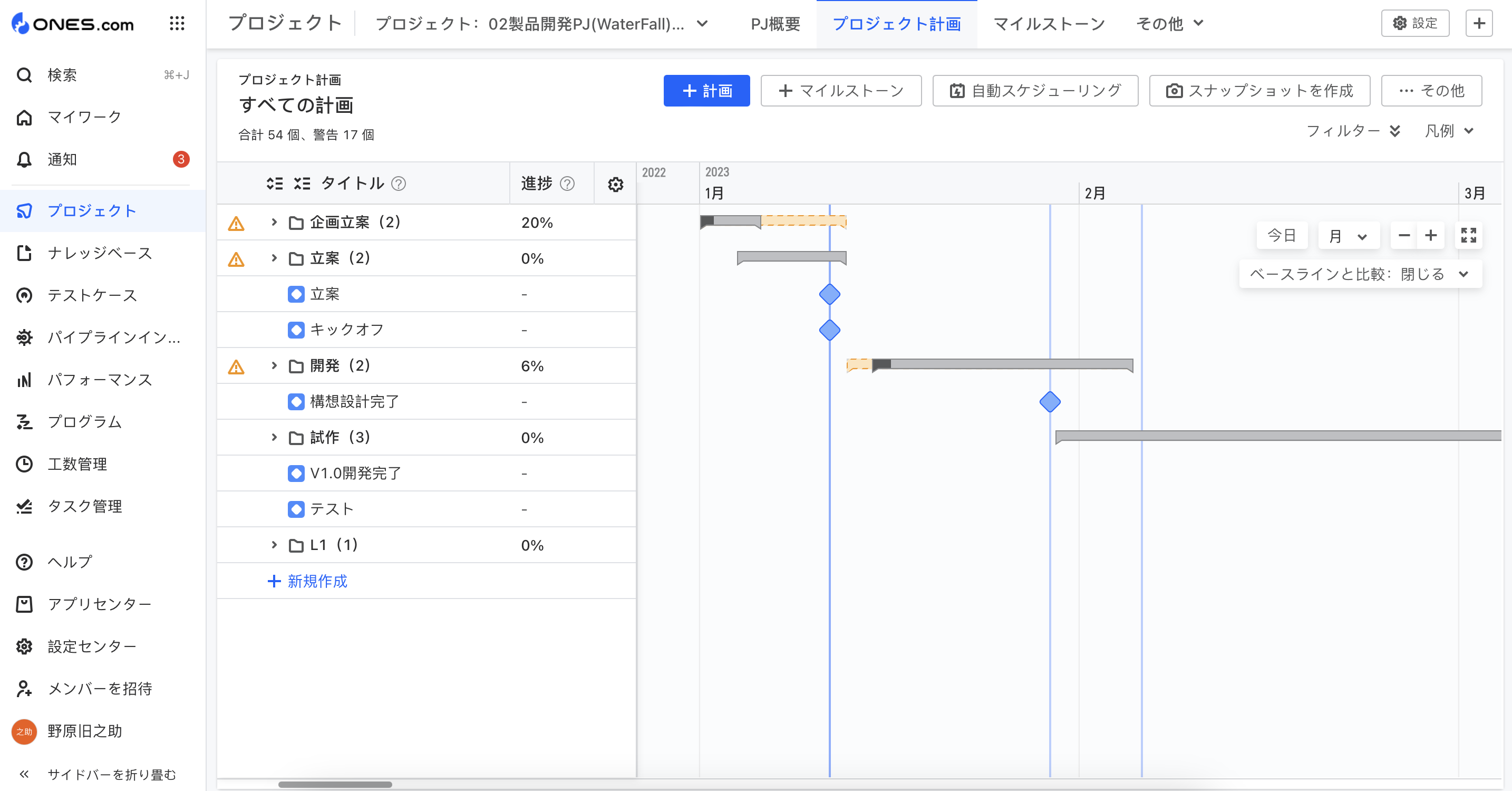Open ベースラインと比較 dropdown
Viewport: 1512px width, 791px height.
pos(1360,274)
